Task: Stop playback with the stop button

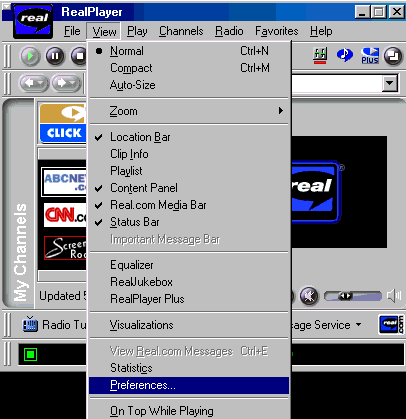Action: 79,56
